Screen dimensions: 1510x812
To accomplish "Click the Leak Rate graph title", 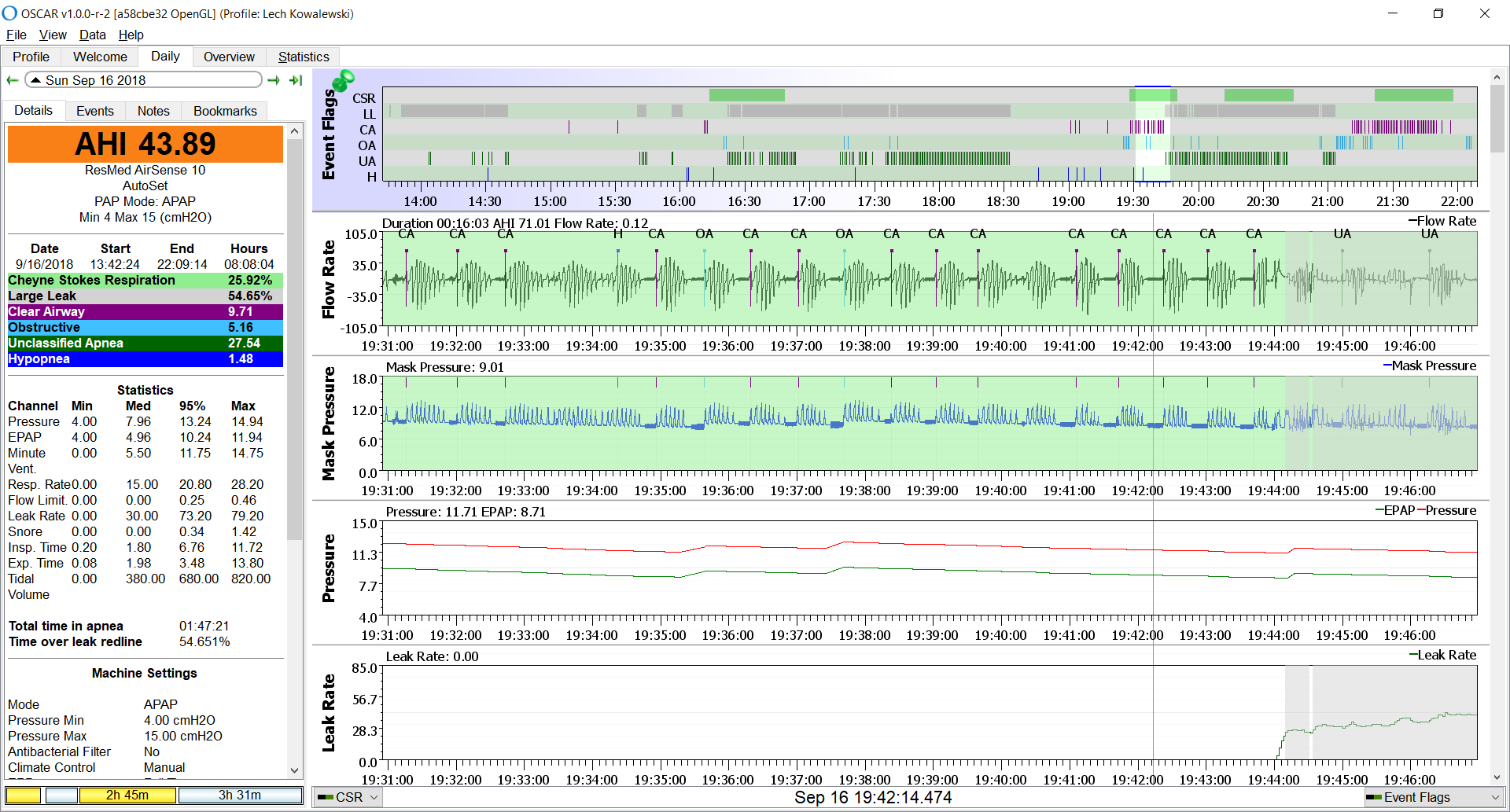I will tap(329, 713).
